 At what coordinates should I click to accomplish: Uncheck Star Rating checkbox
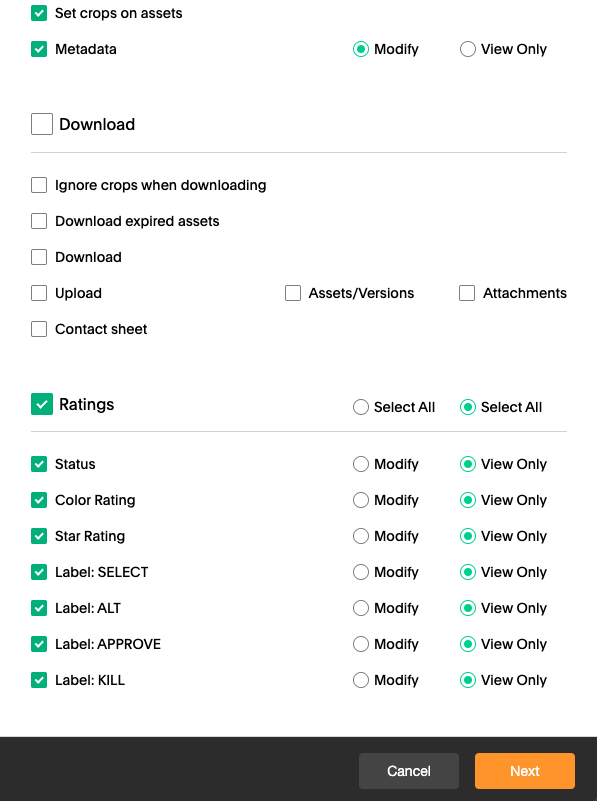pyautogui.click(x=39, y=536)
